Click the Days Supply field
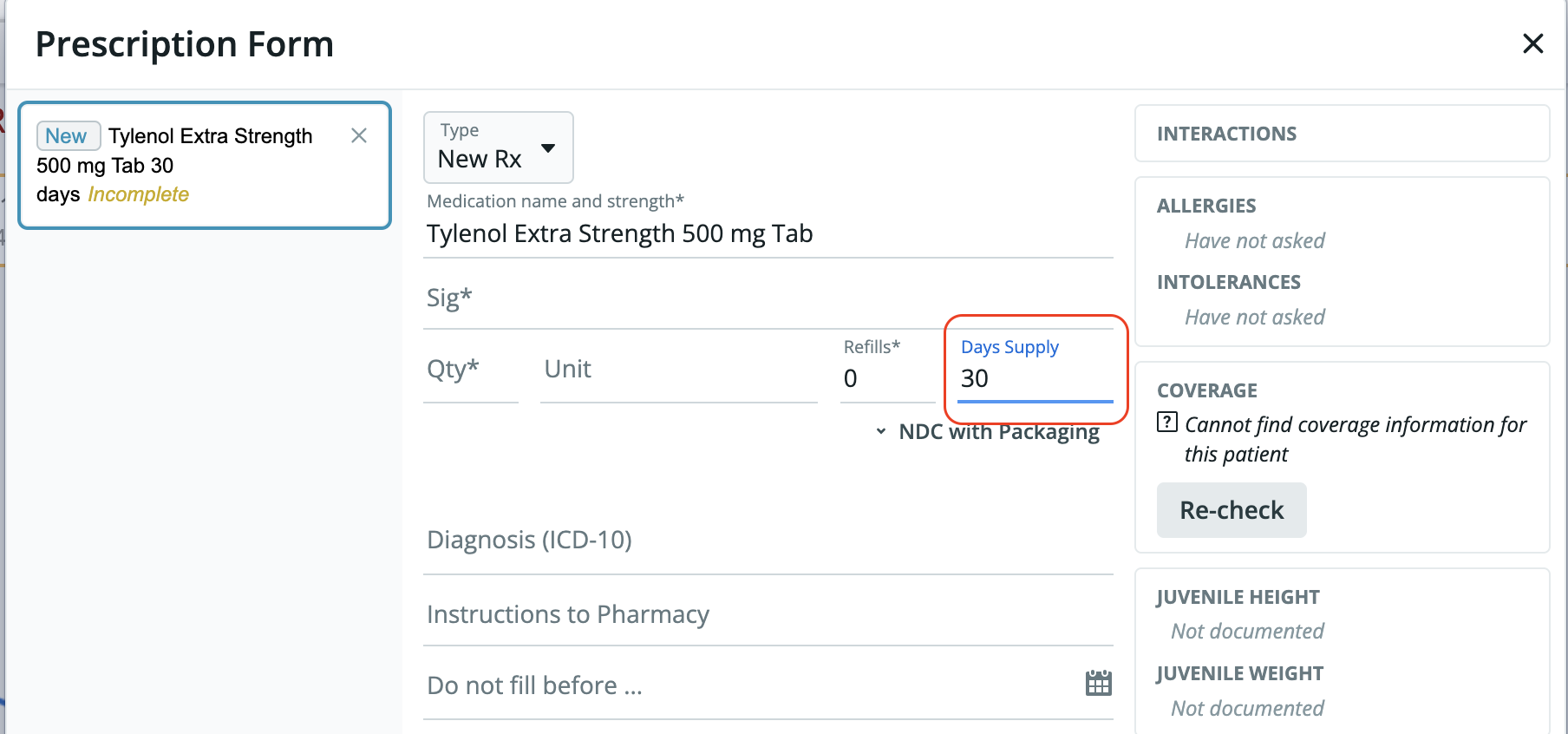This screenshot has width=1568, height=734. tap(1034, 378)
